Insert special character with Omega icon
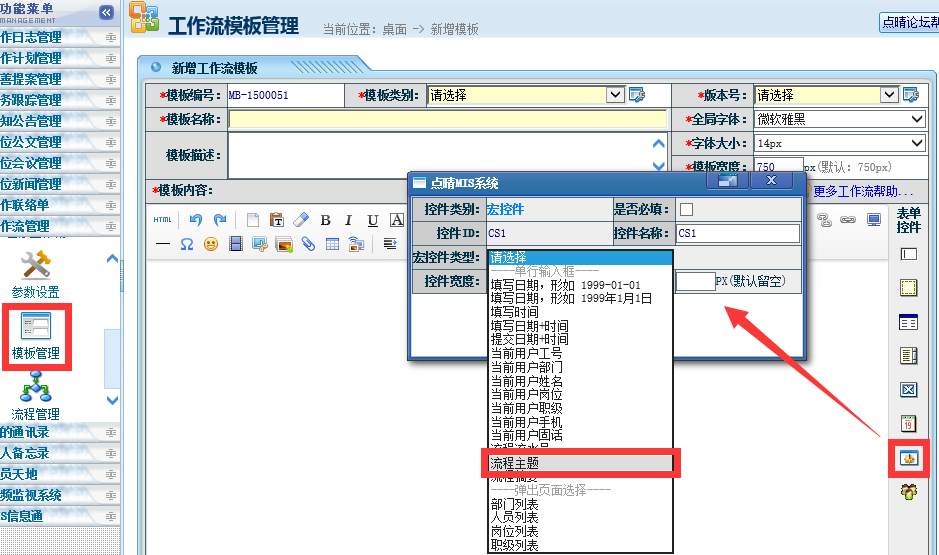Screen dimensions: 939x555 coord(186,243)
